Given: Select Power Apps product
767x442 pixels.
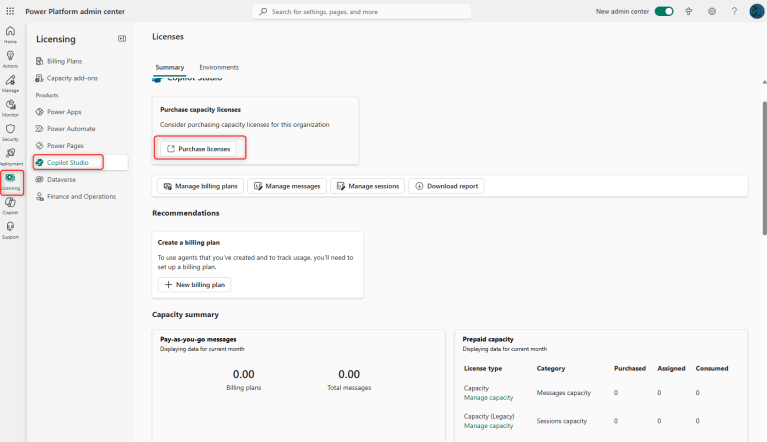Looking at the screenshot, I should tap(64, 112).
